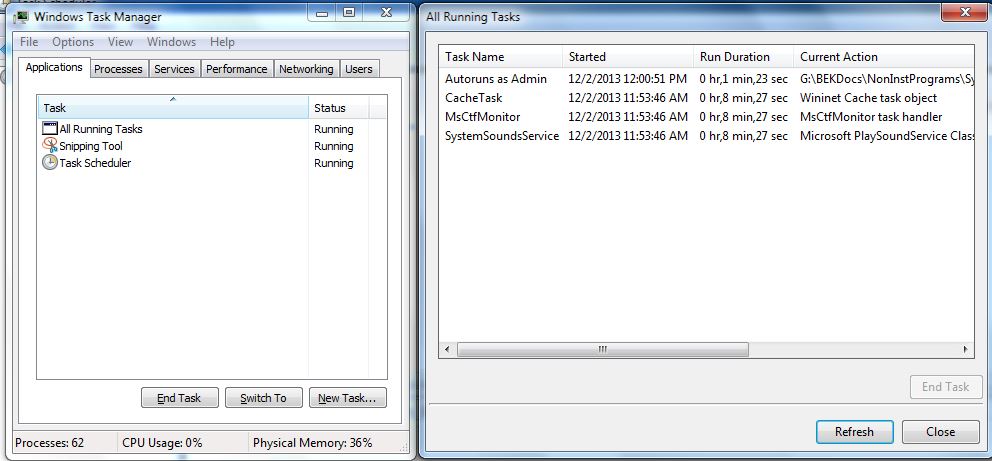
Task: Click the horizontal scrollbar right arrow
Action: point(965,350)
